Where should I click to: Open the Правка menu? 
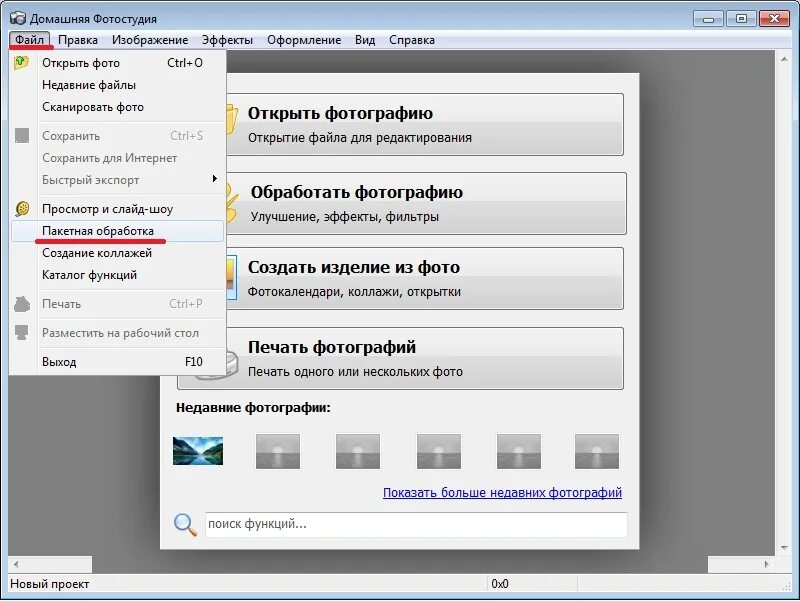[78, 40]
